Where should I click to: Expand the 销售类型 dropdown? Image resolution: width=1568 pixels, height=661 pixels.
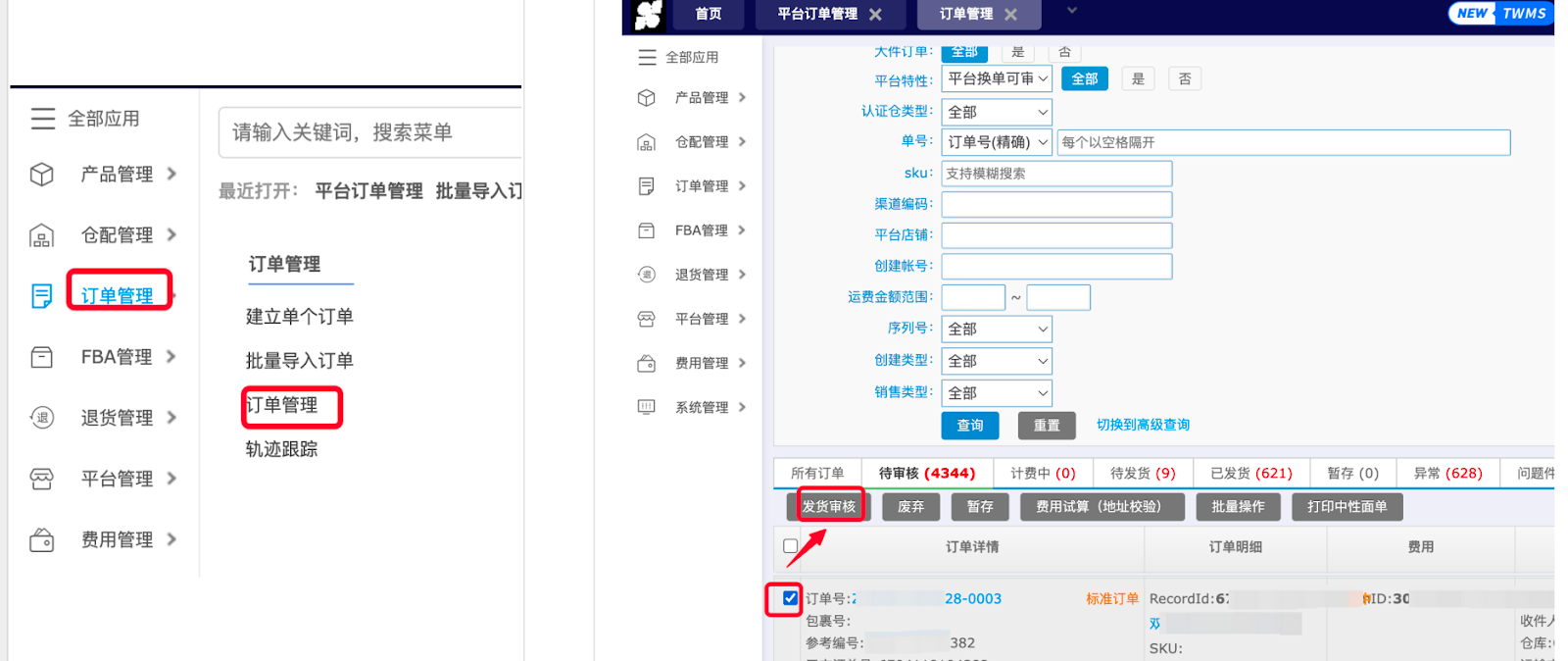tap(996, 393)
